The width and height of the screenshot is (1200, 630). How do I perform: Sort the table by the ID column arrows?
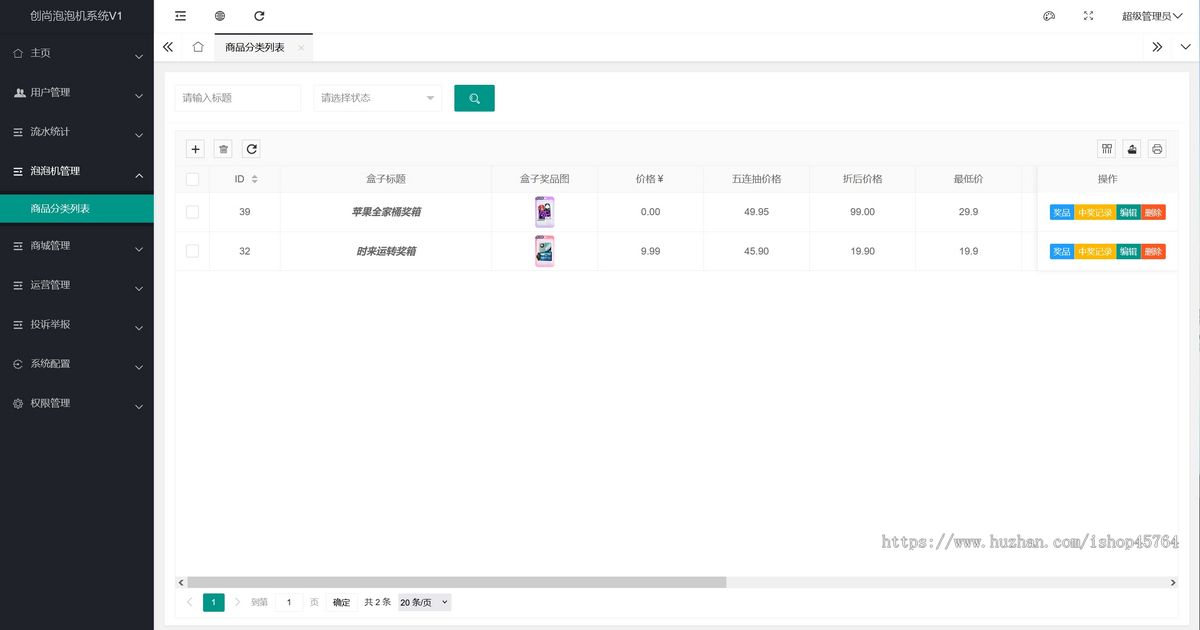click(x=255, y=179)
